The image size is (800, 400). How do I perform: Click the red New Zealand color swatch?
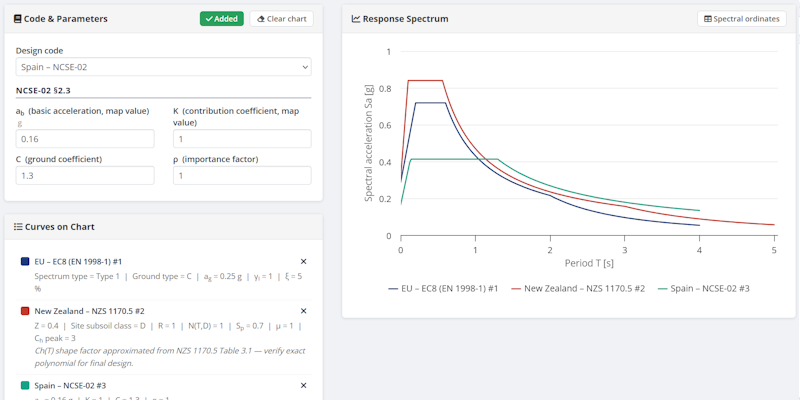[25, 311]
